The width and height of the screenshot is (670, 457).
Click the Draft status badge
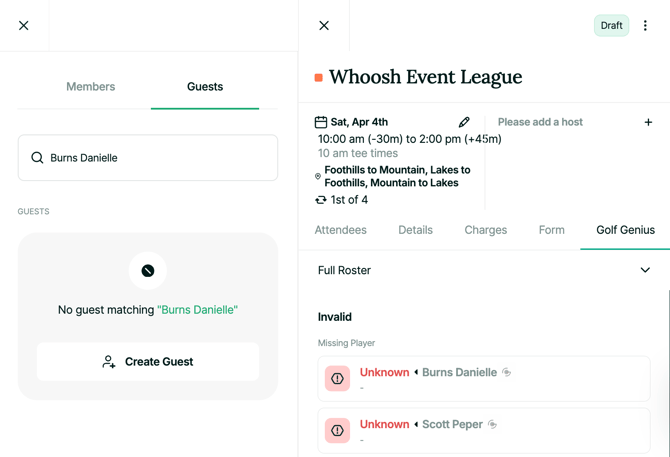611,26
